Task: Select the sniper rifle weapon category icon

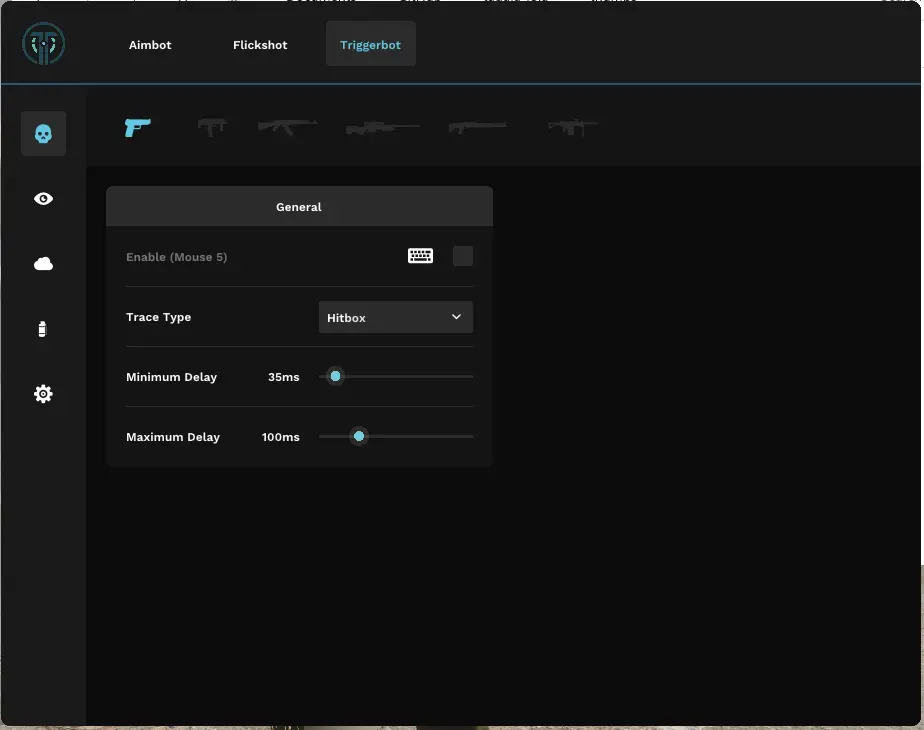Action: click(382, 127)
